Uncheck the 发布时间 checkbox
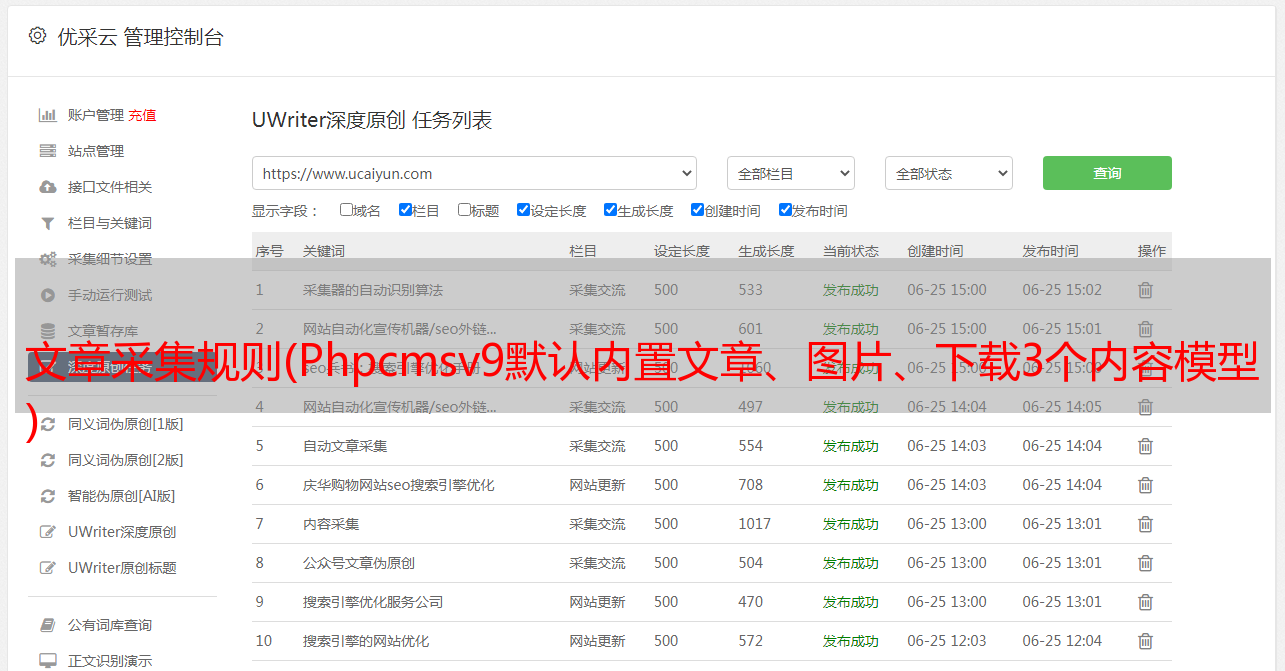Image resolution: width=1285 pixels, height=671 pixels. tap(785, 210)
